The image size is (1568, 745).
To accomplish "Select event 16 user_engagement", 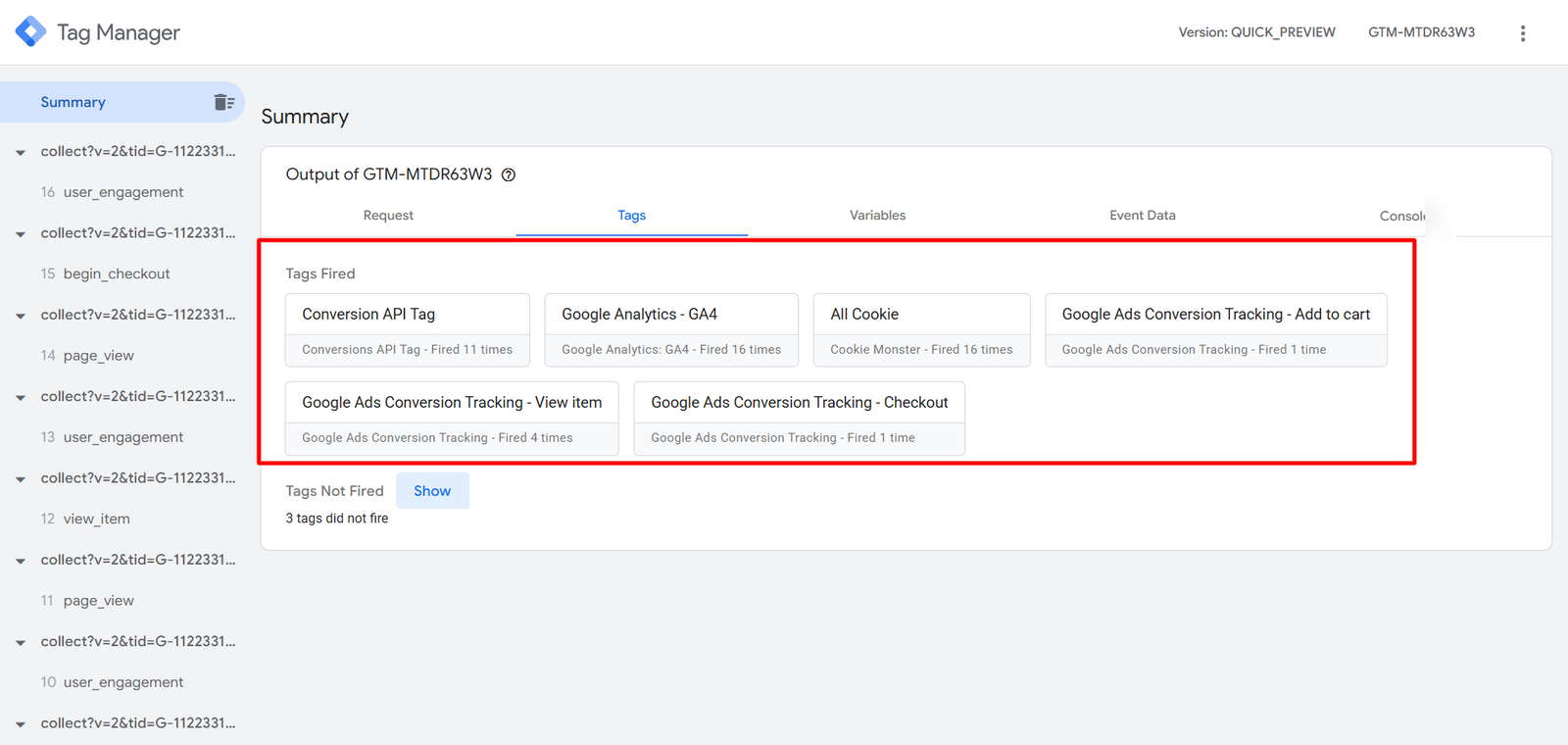I will click(122, 192).
